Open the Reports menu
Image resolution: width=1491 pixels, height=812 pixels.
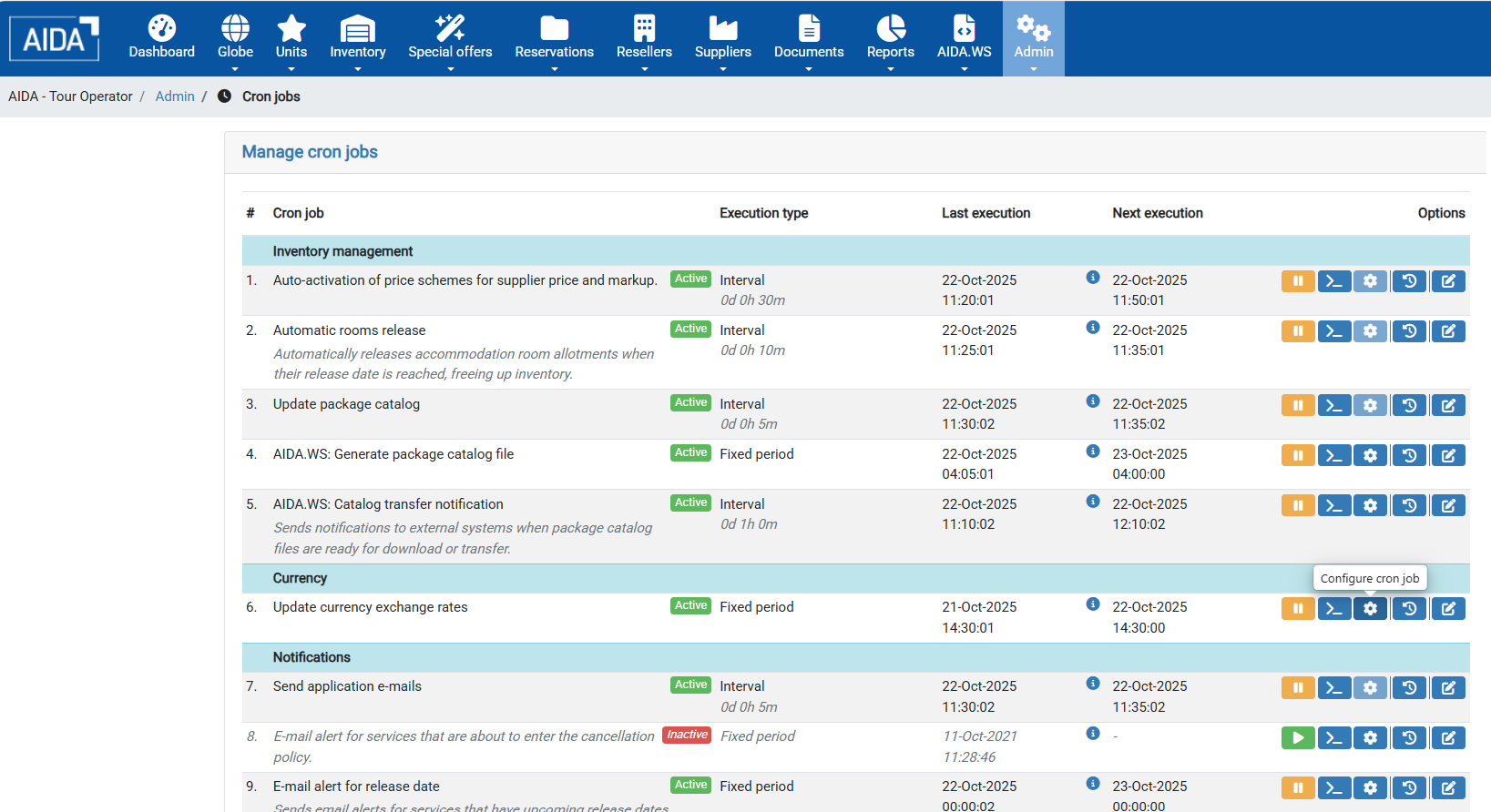click(x=891, y=39)
